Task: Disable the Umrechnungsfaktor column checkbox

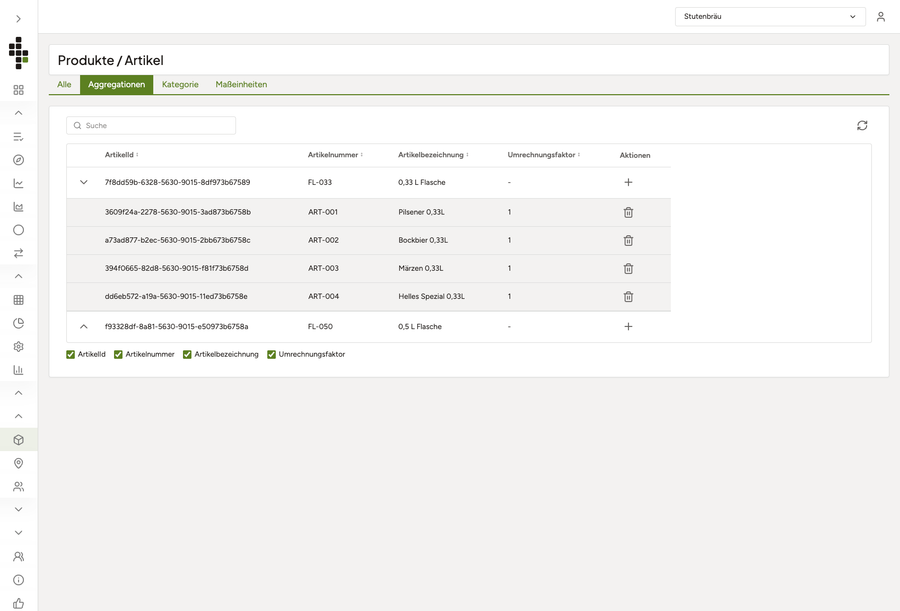Action: 271,354
